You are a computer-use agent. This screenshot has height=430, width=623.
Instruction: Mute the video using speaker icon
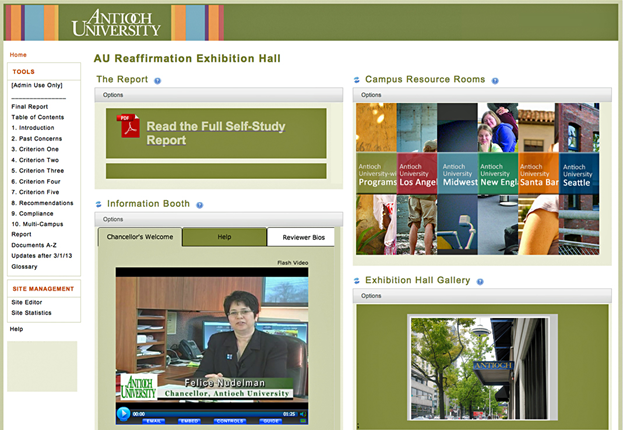(x=303, y=414)
